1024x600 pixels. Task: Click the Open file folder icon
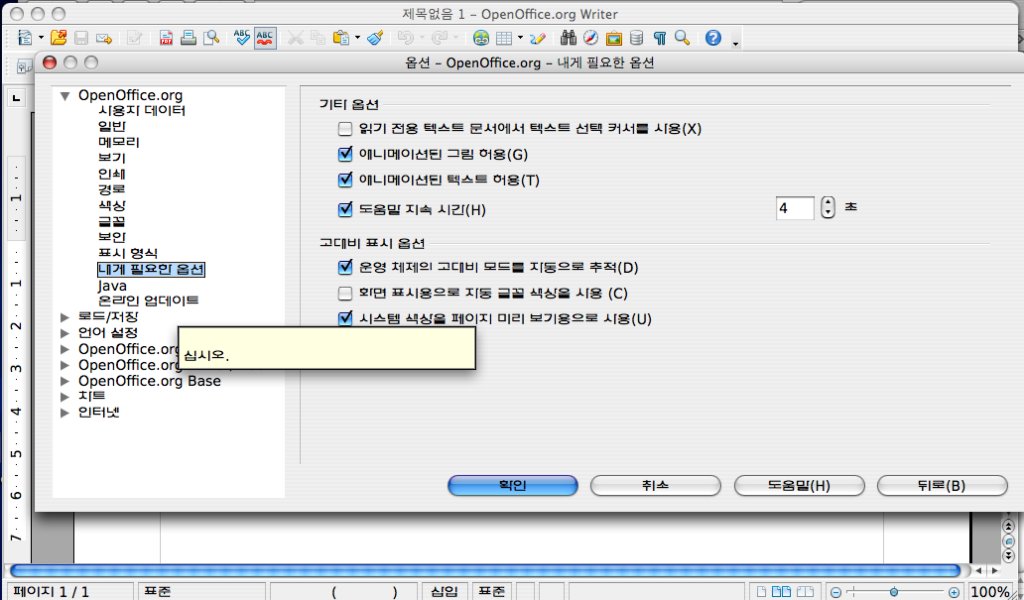[x=59, y=37]
